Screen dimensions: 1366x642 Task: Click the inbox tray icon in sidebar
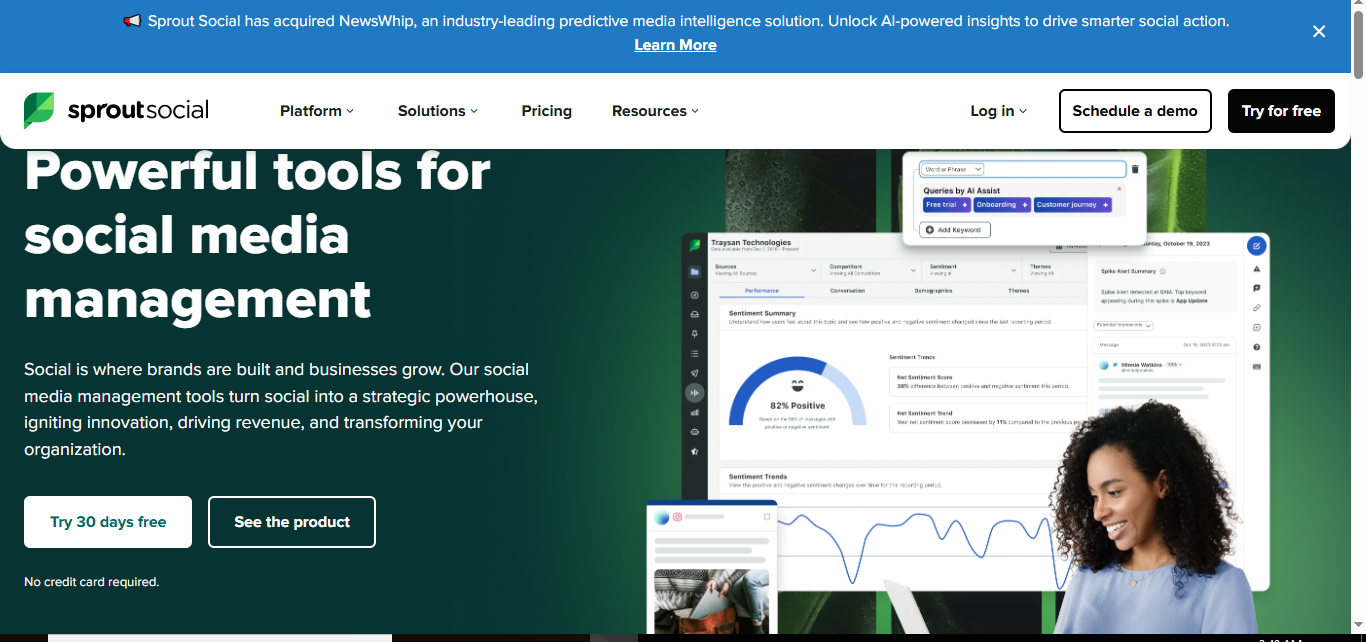[695, 315]
